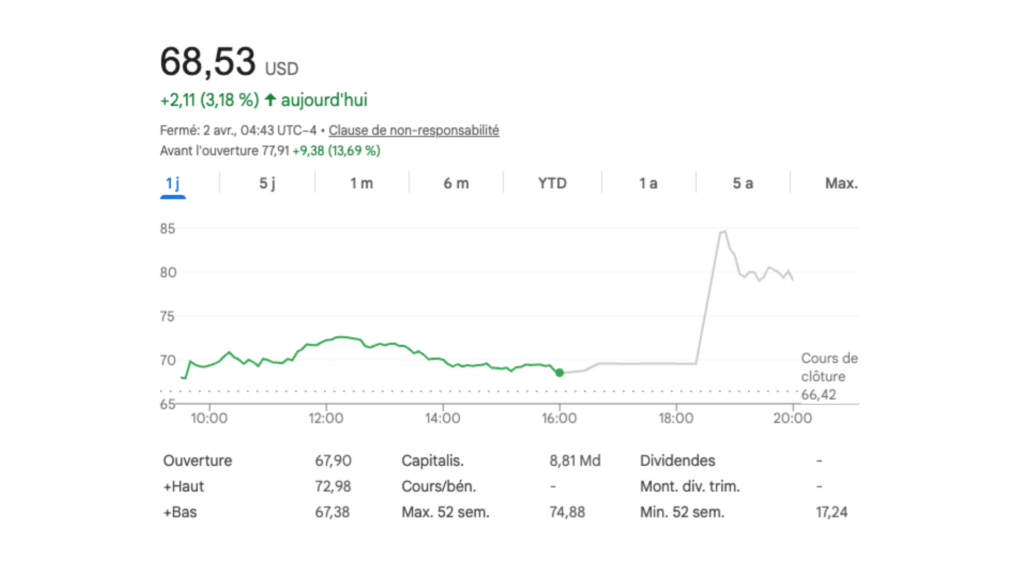Click the Min. 52 sem. value 17,24
The width and height of the screenshot is (1024, 576).
pyautogui.click(x=835, y=512)
